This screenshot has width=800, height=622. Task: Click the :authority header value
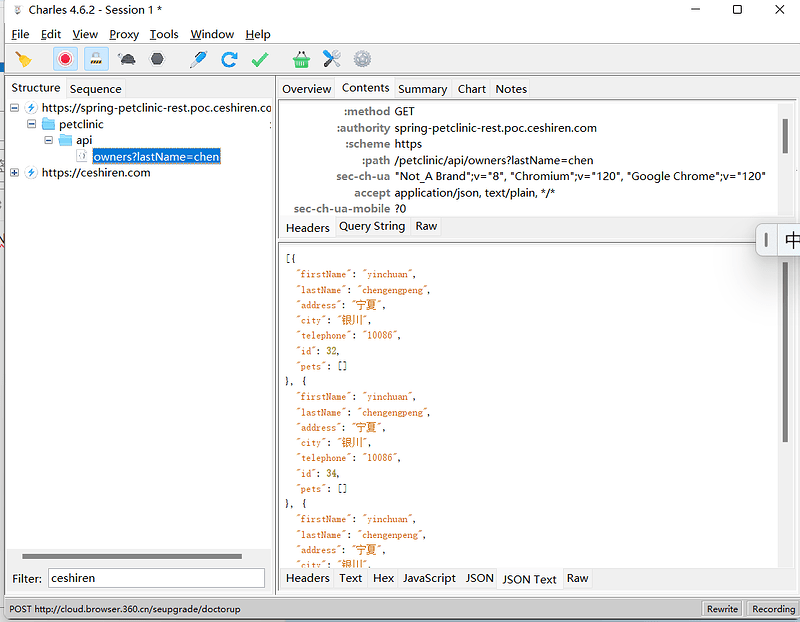(495, 128)
